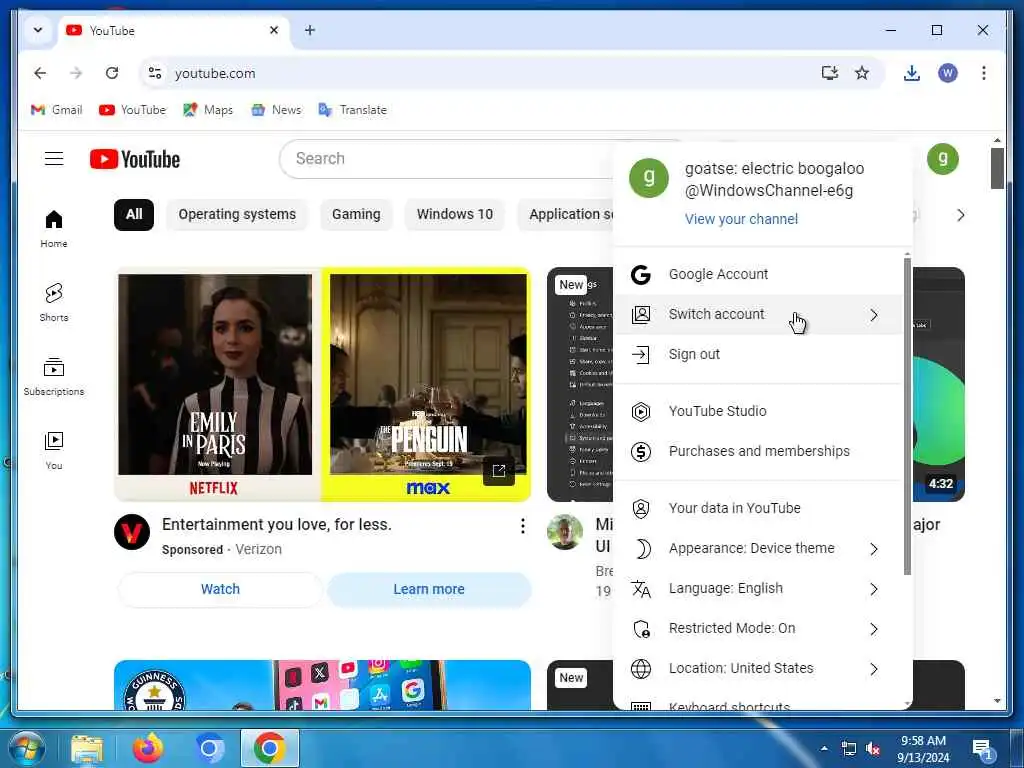The image size is (1024, 768).
Task: Open the Guinness World Records video thumbnail
Action: (x=322, y=685)
